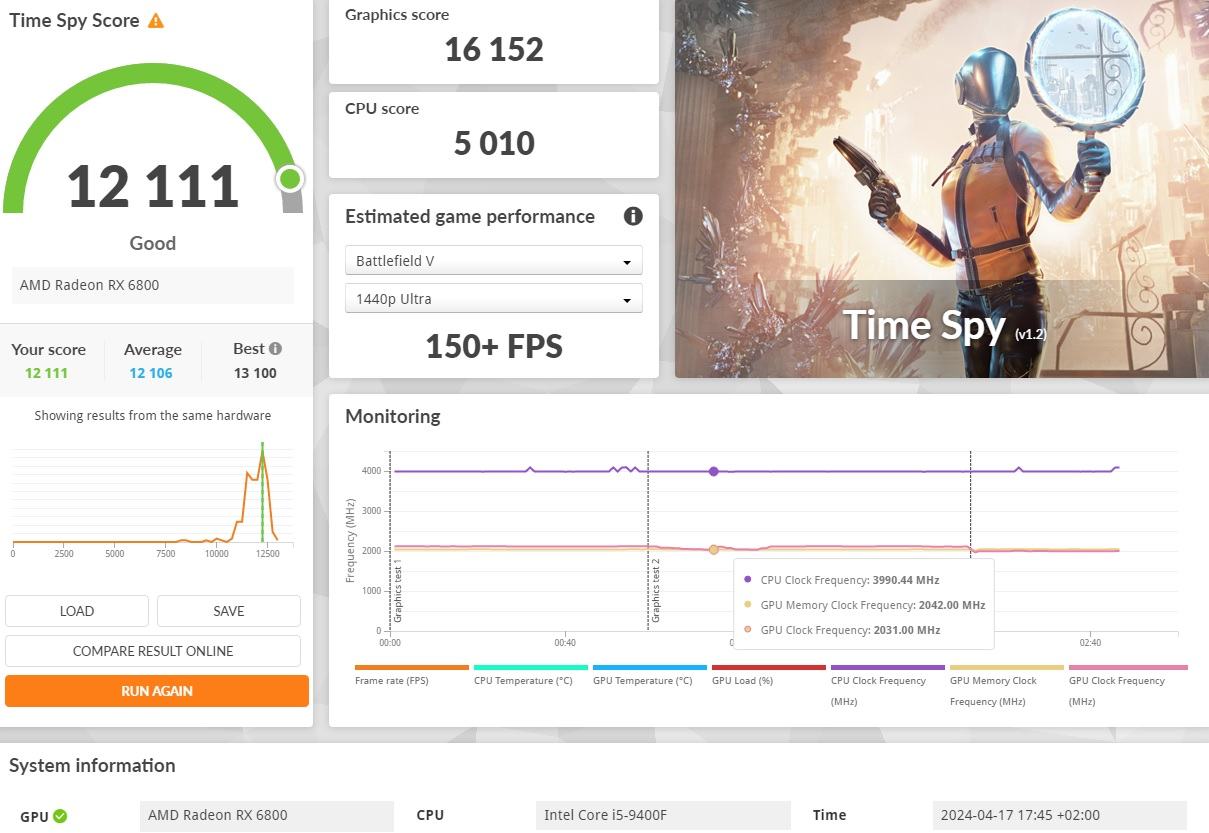The image size is (1209, 833).
Task: Click the LOAD button
Action: click(x=77, y=611)
